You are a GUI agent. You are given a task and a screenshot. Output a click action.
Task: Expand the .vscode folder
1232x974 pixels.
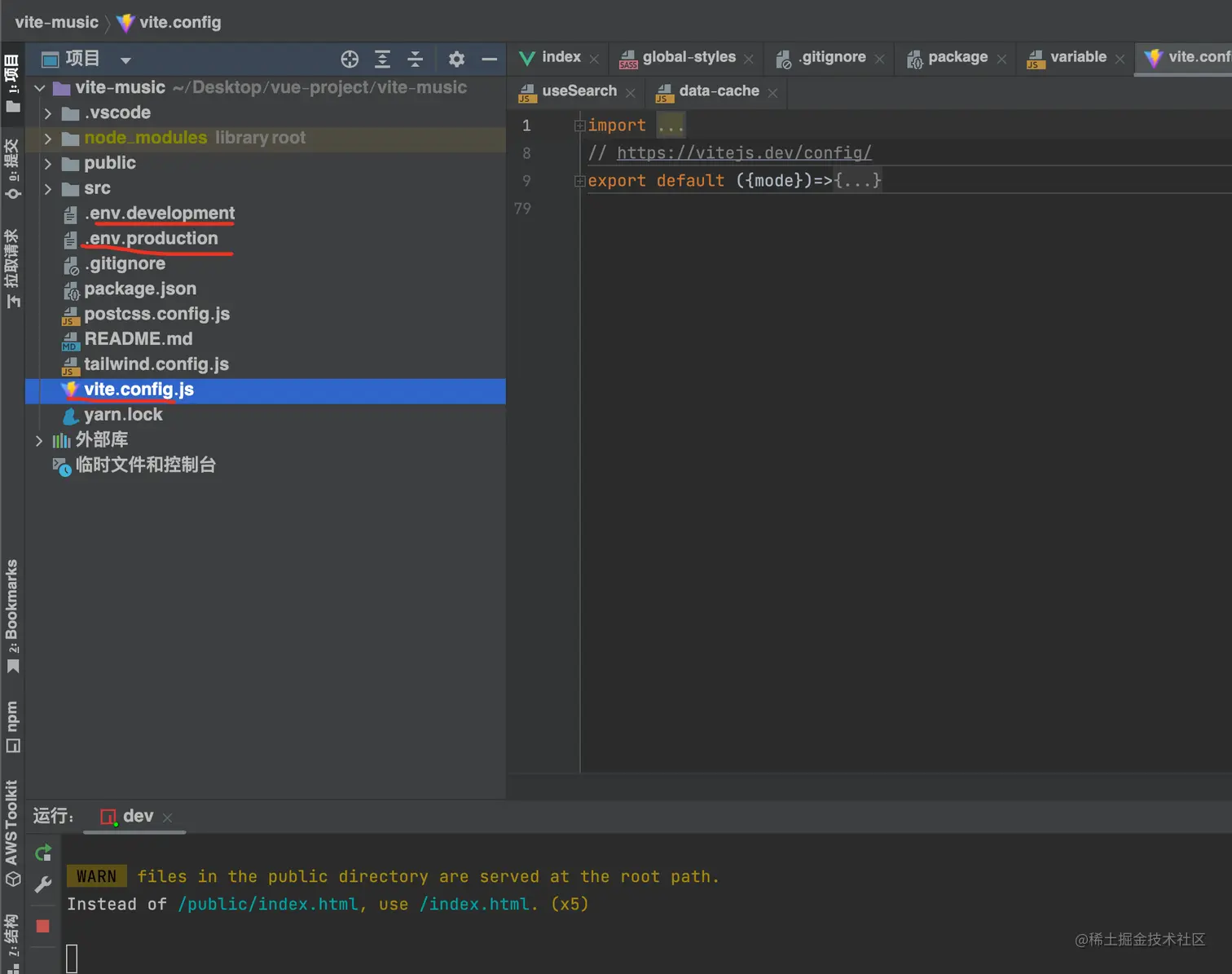(48, 113)
